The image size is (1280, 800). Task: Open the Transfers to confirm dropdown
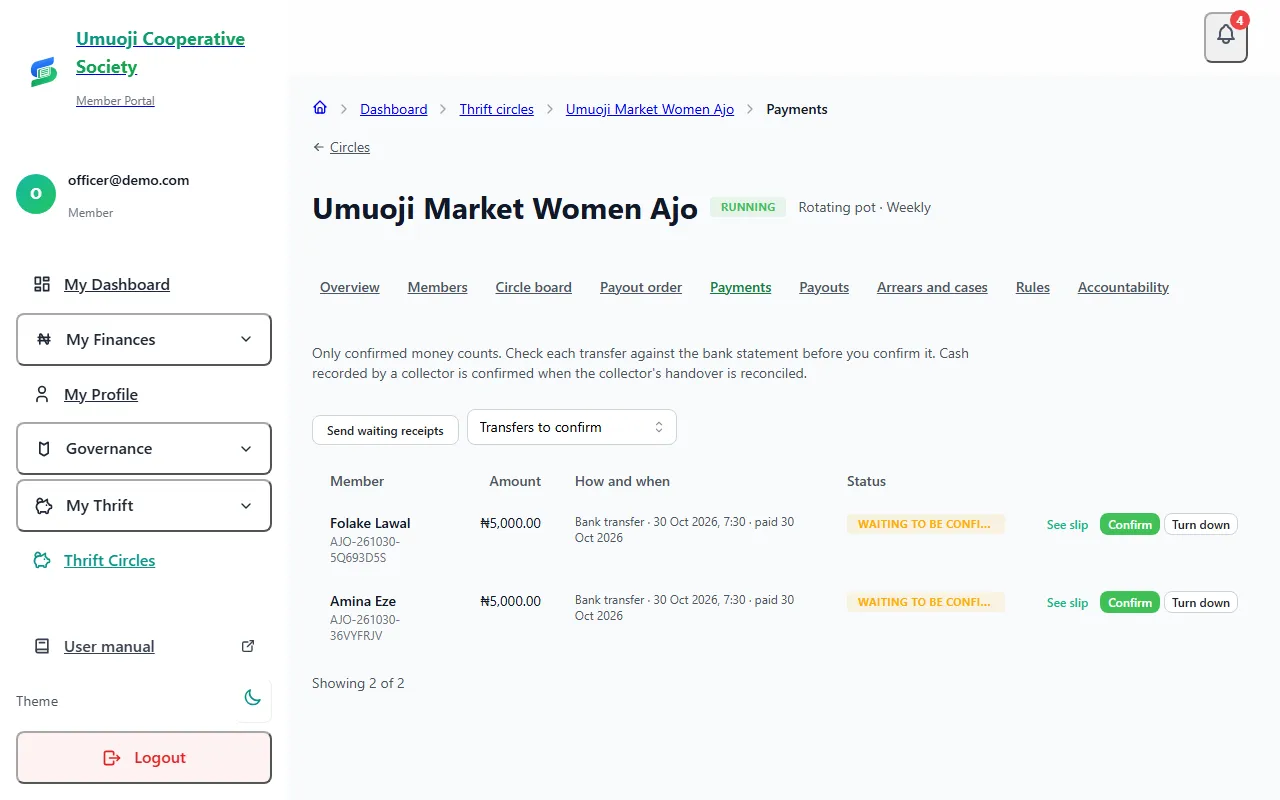tap(572, 427)
